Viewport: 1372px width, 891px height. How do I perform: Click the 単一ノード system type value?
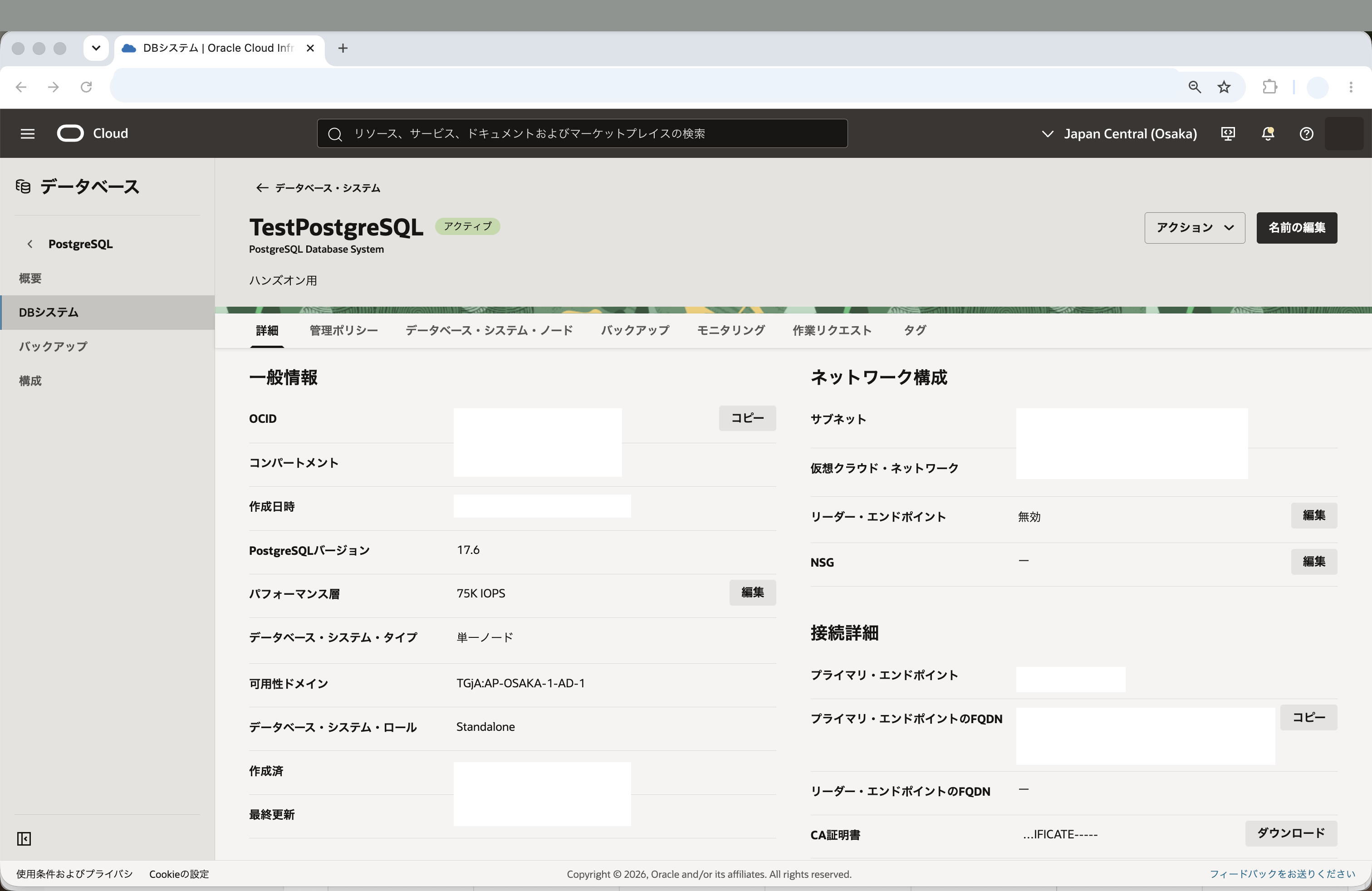(x=485, y=637)
